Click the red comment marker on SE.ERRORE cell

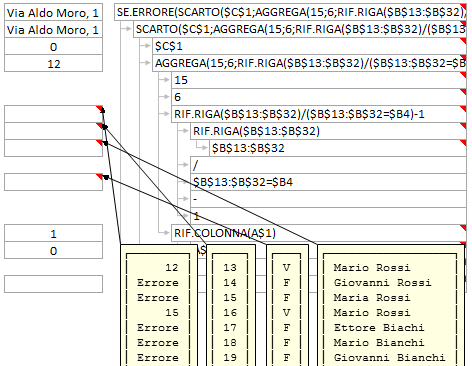click(464, 6)
